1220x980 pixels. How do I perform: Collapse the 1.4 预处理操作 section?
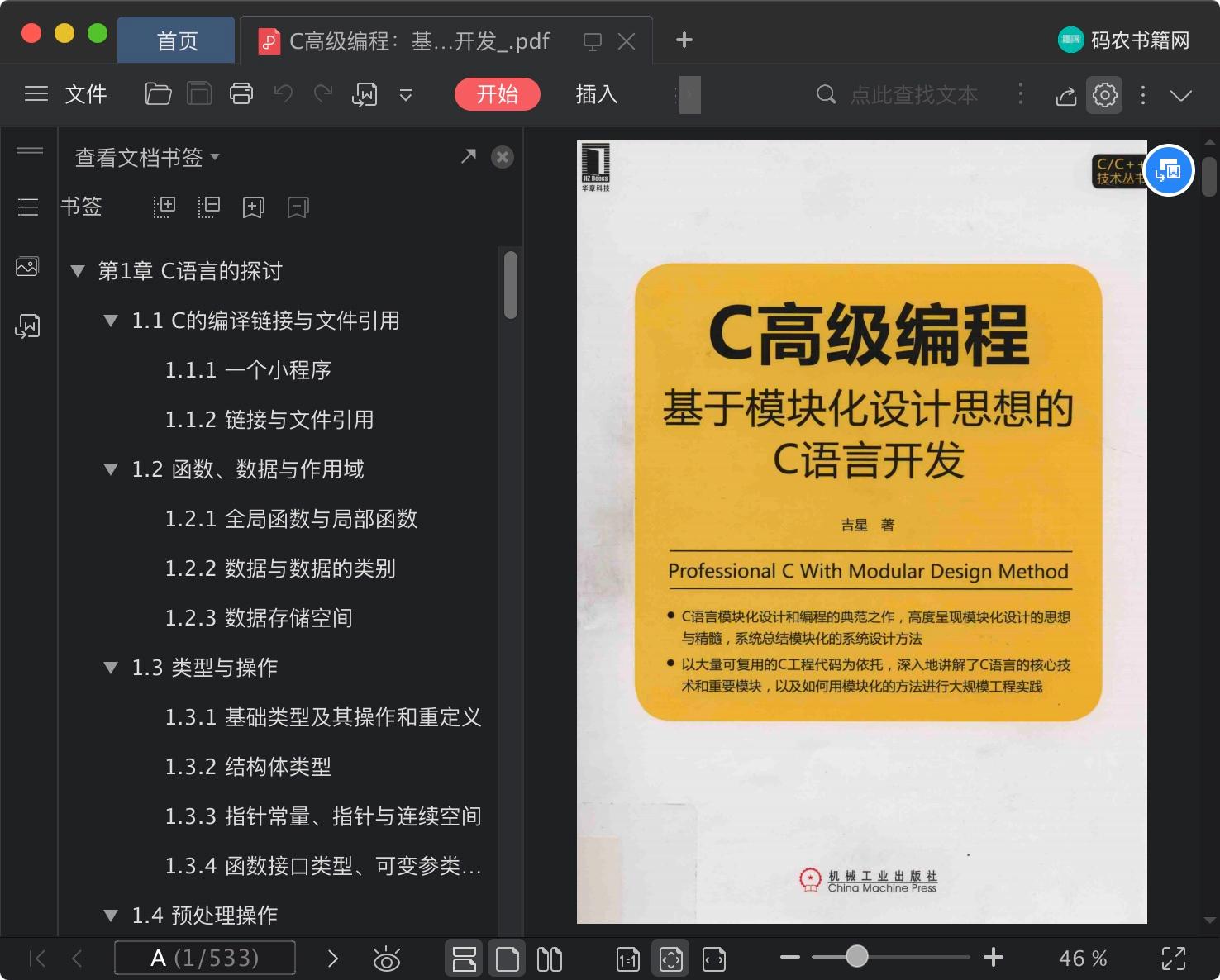pyautogui.click(x=111, y=916)
